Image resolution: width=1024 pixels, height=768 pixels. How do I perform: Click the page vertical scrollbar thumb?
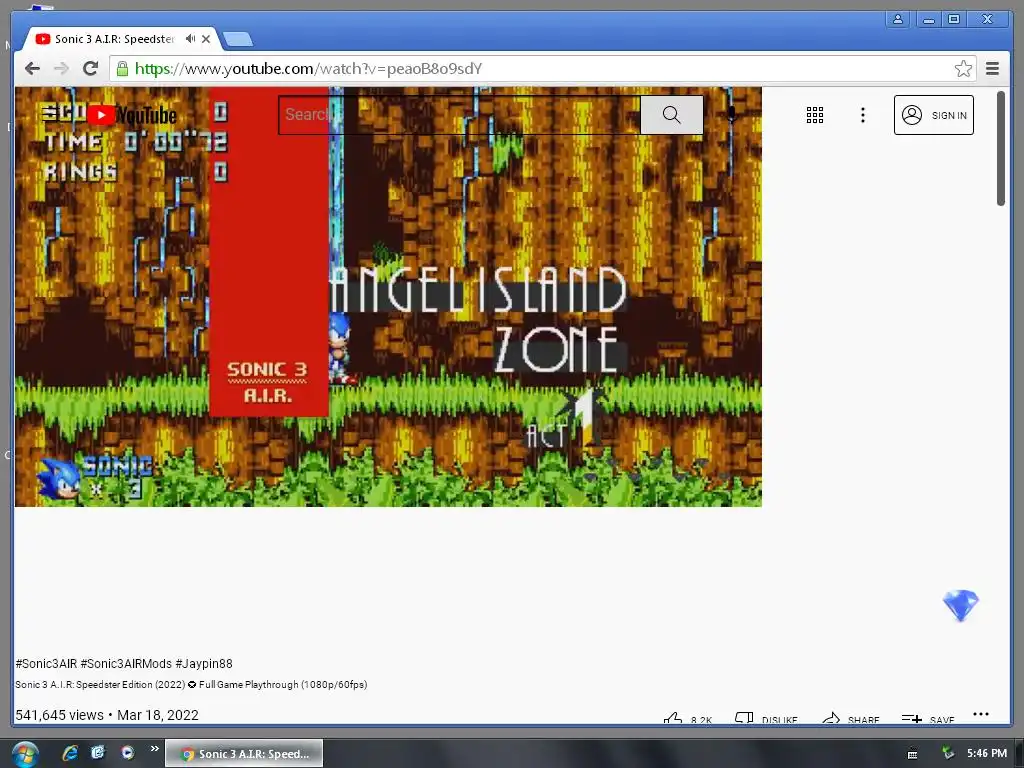click(x=1000, y=149)
